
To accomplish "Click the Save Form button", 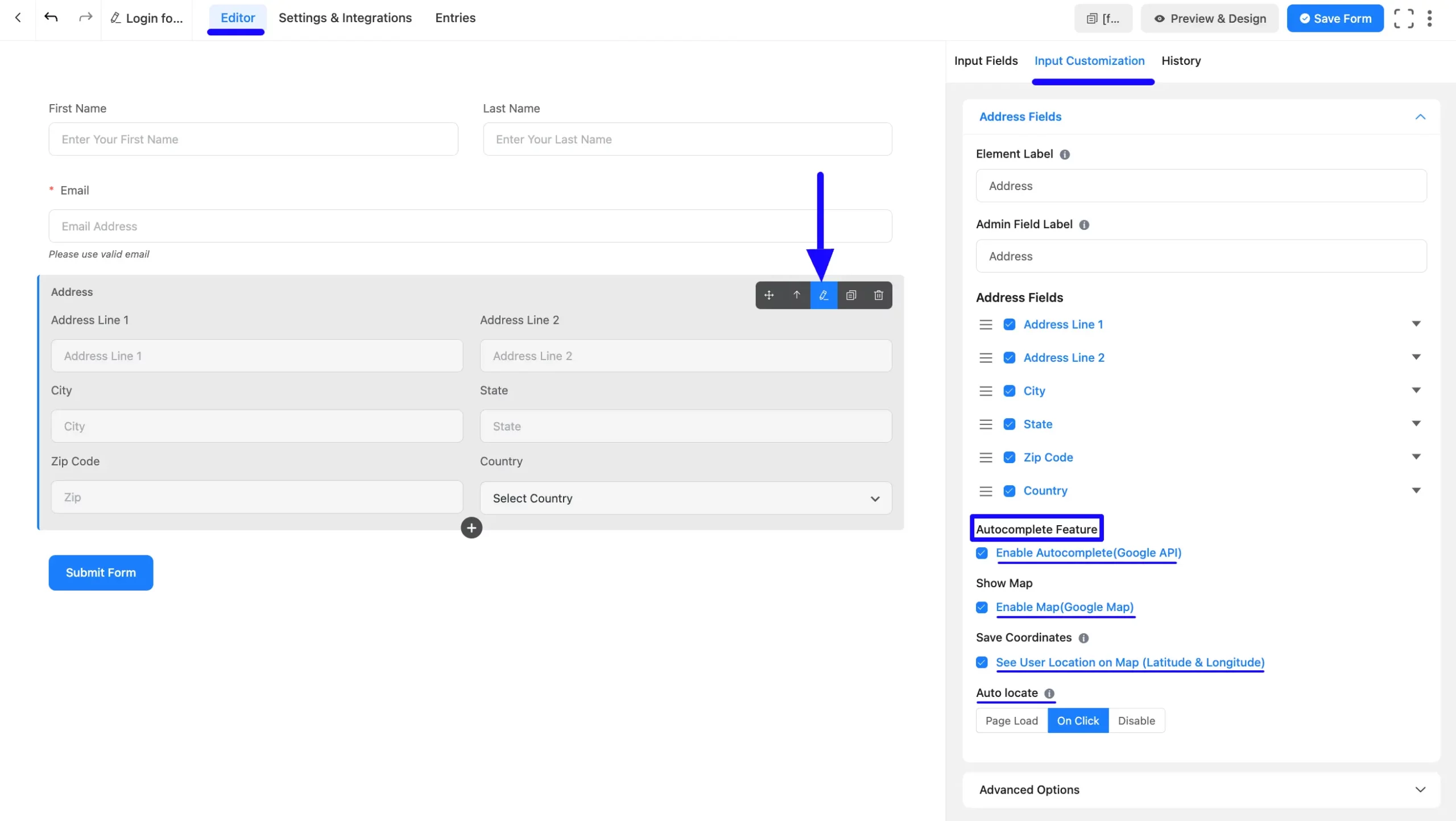I will pos(1334,18).
